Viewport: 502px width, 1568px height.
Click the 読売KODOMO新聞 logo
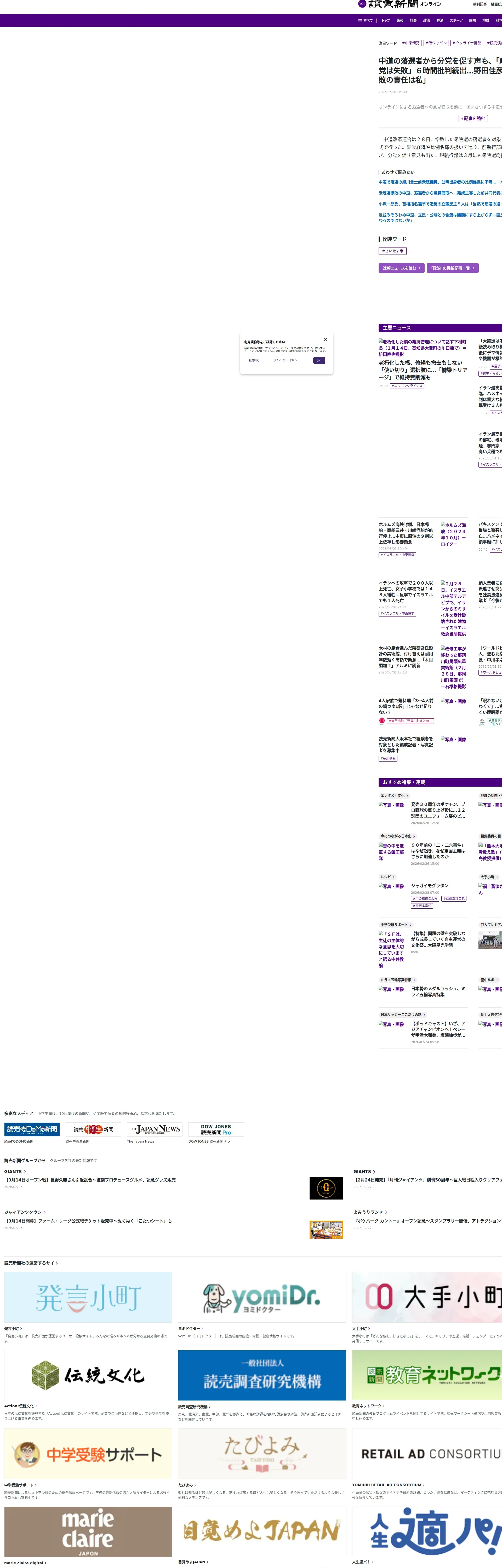click(32, 1129)
